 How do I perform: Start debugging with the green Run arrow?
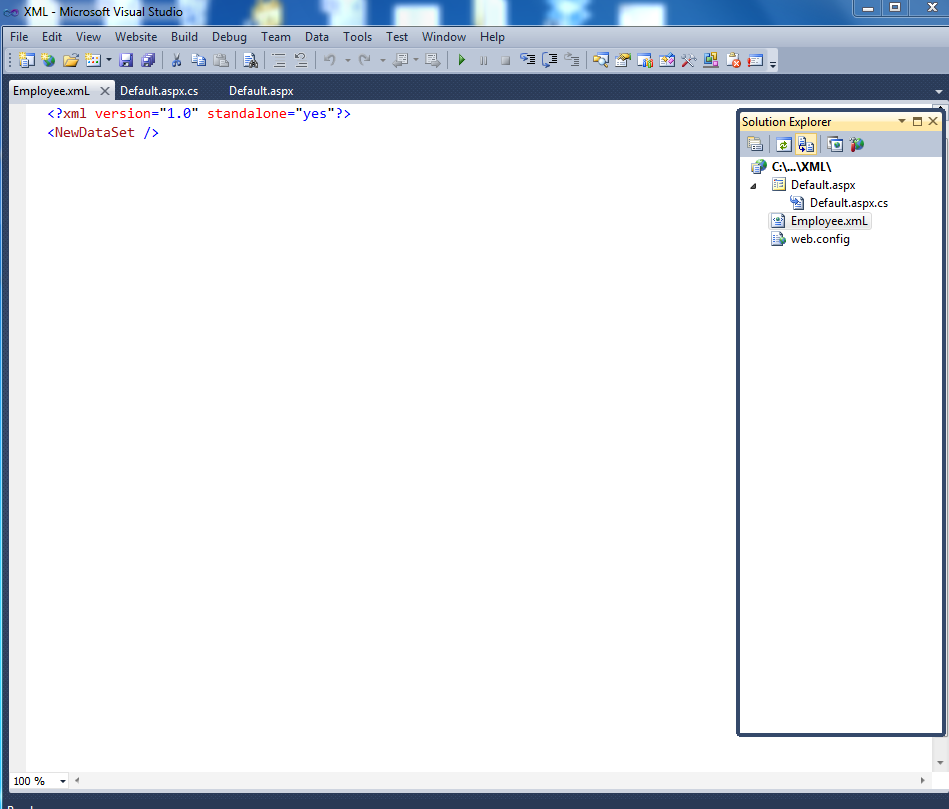(461, 59)
